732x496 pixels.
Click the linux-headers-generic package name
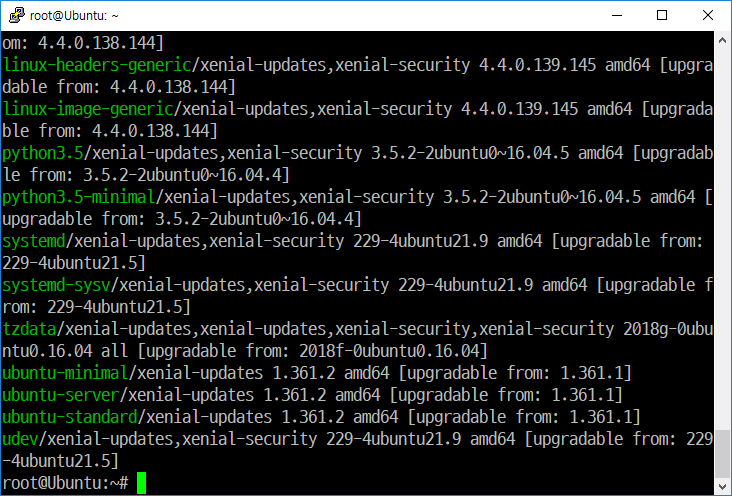coord(97,65)
